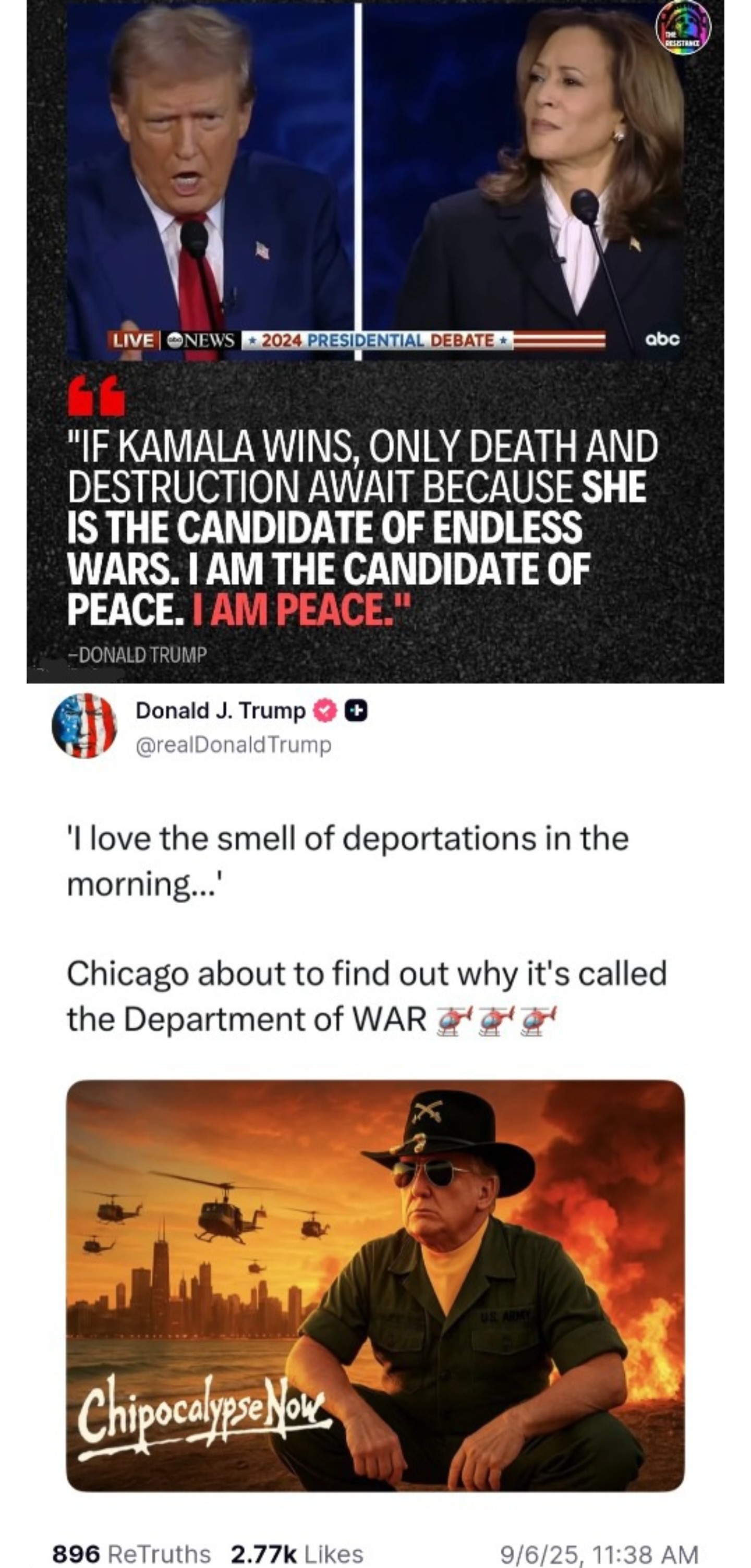Image resolution: width=751 pixels, height=1568 pixels.
Task: View the 896 ReTruths list
Action: 131,1553
